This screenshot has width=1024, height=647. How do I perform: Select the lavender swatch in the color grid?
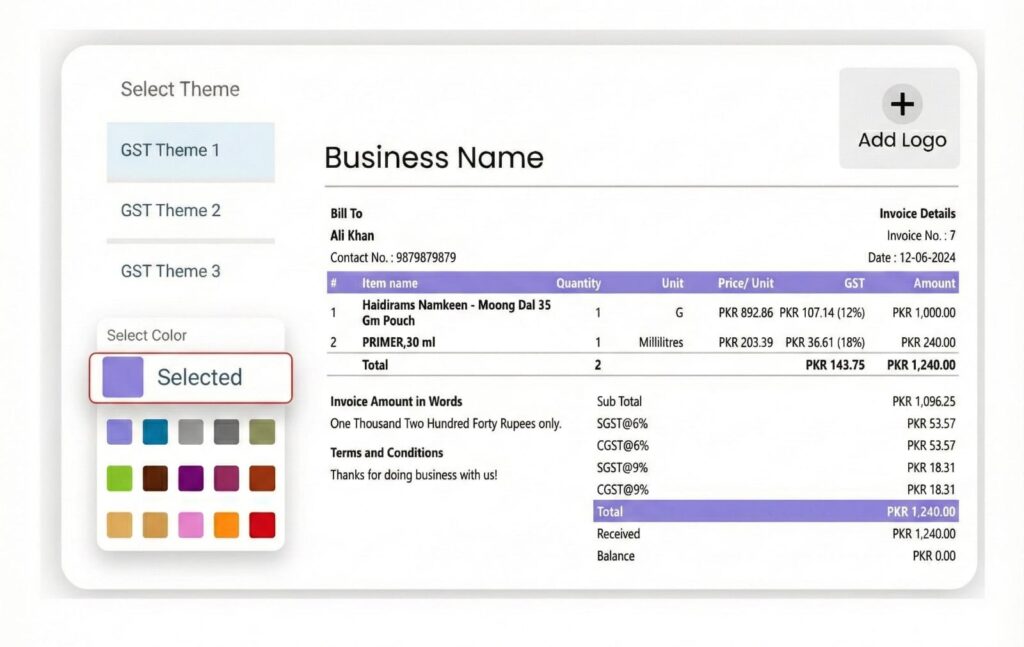119,431
